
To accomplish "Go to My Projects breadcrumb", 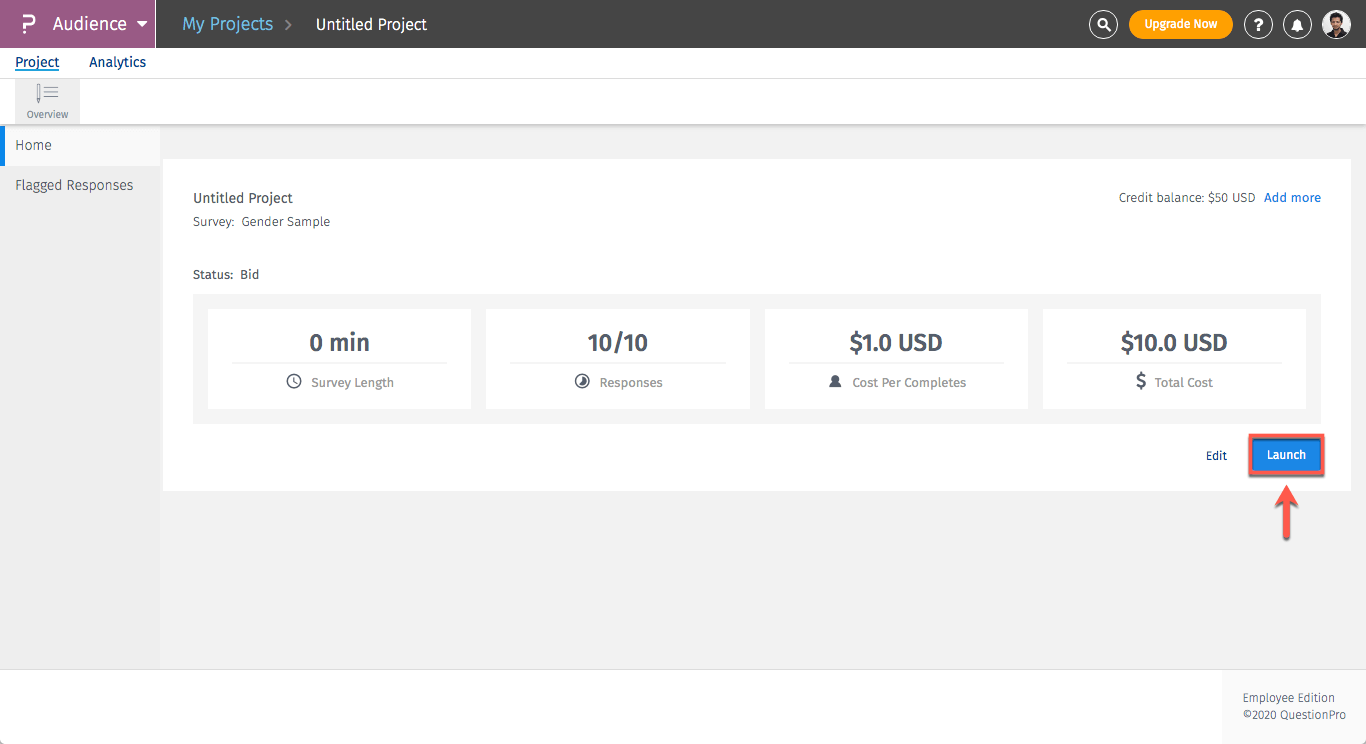I will coord(227,24).
